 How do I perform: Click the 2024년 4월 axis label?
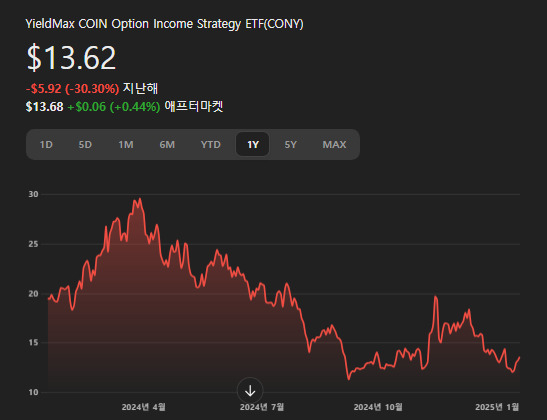click(143, 407)
